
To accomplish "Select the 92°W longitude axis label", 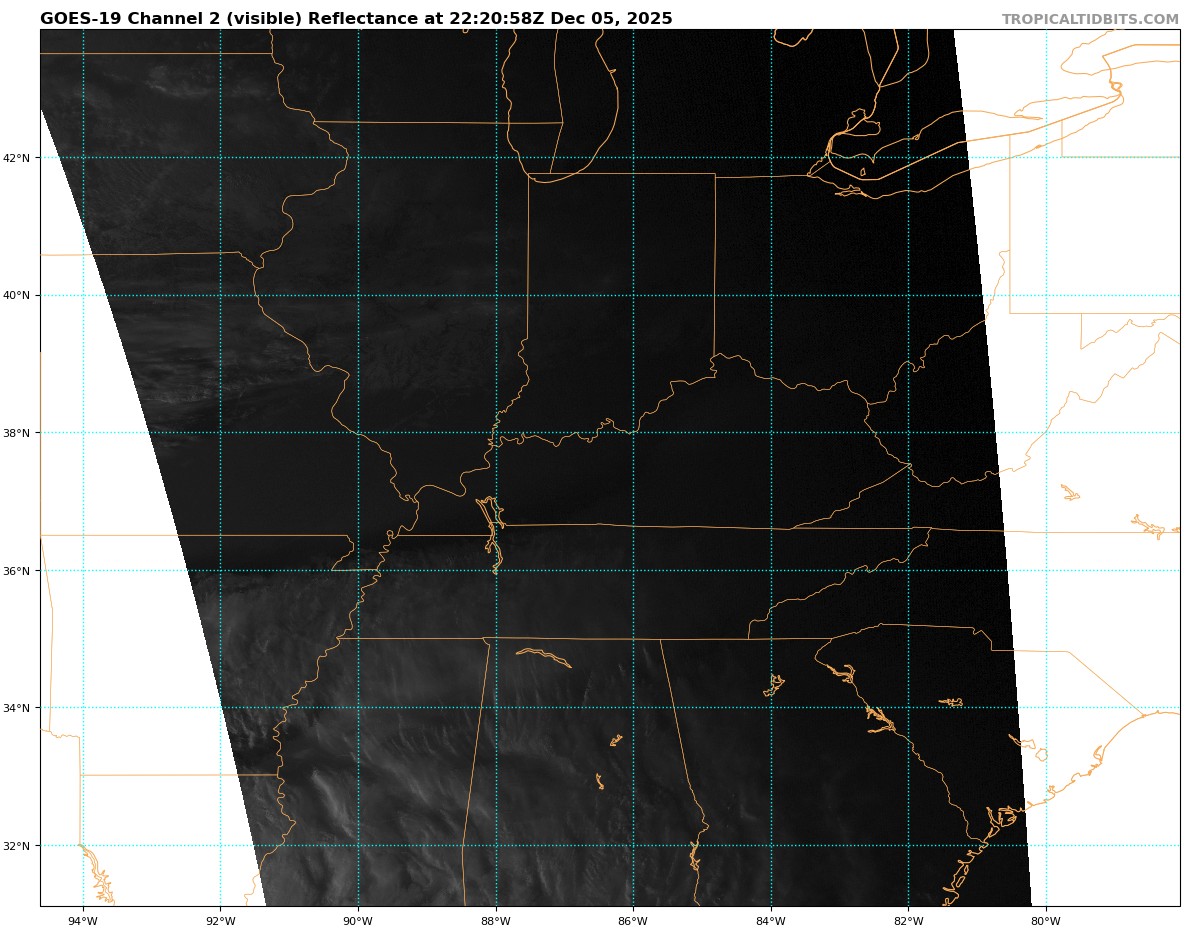I will pos(220,921).
